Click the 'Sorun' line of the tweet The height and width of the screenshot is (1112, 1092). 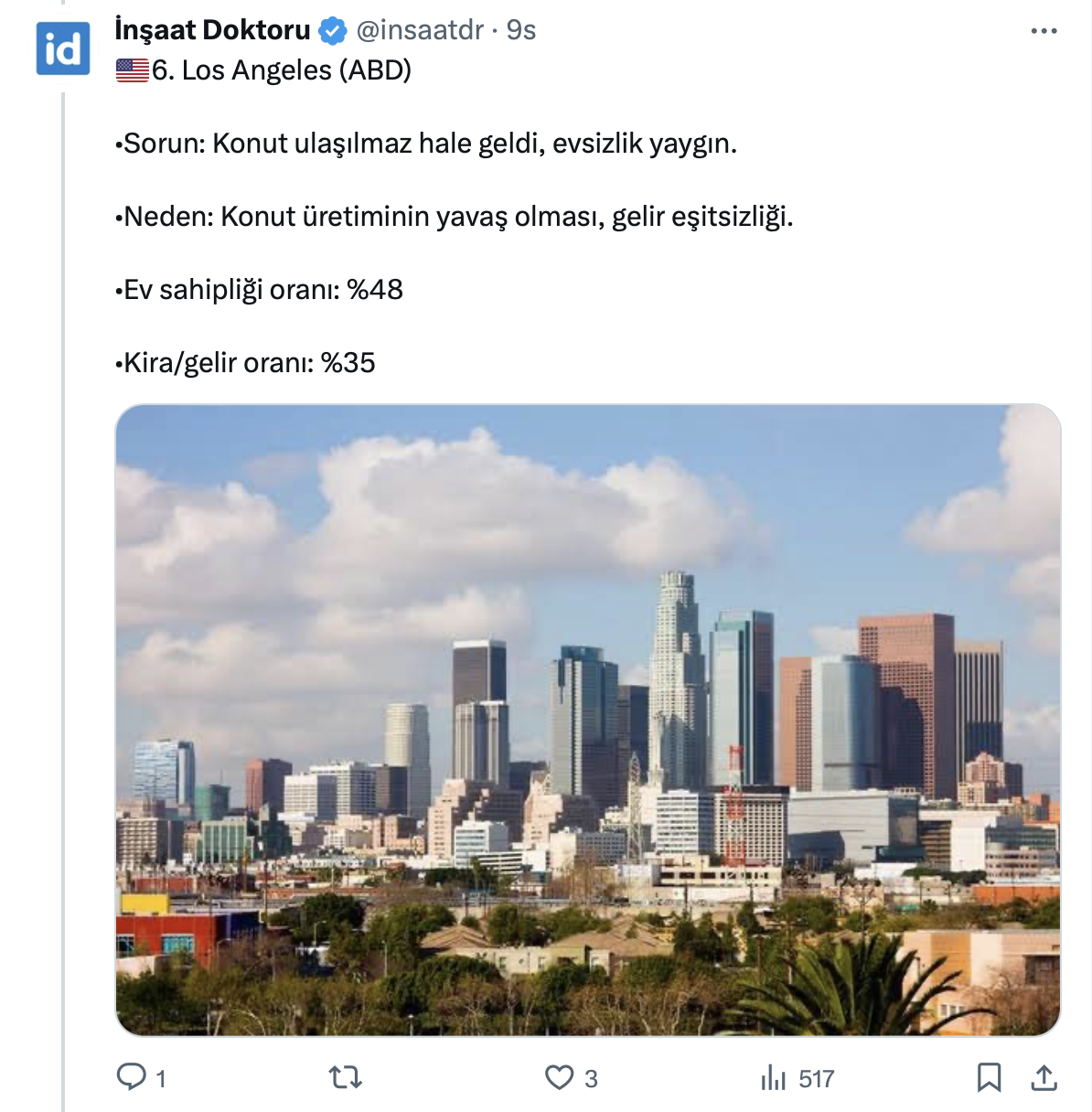pyautogui.click(x=426, y=144)
